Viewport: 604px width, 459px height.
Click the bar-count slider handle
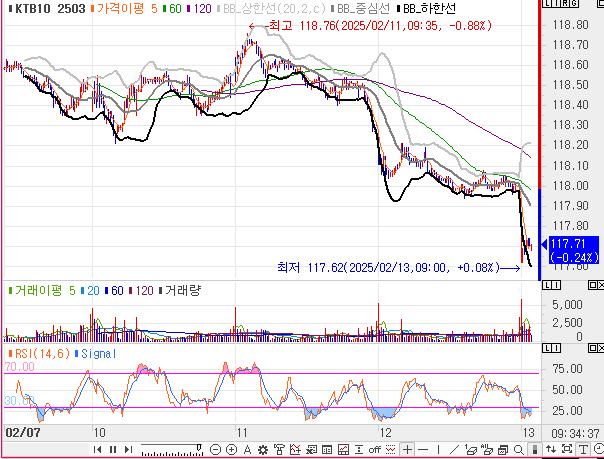(x=199, y=447)
